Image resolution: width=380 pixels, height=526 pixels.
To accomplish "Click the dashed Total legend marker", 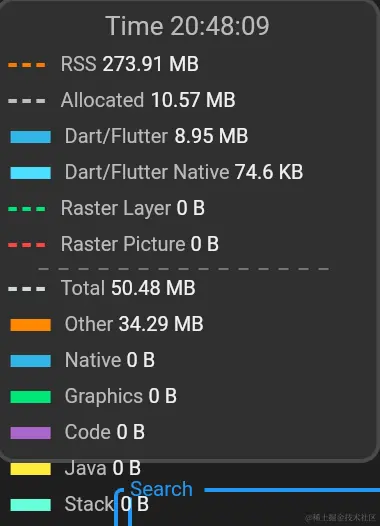I will (27, 289).
